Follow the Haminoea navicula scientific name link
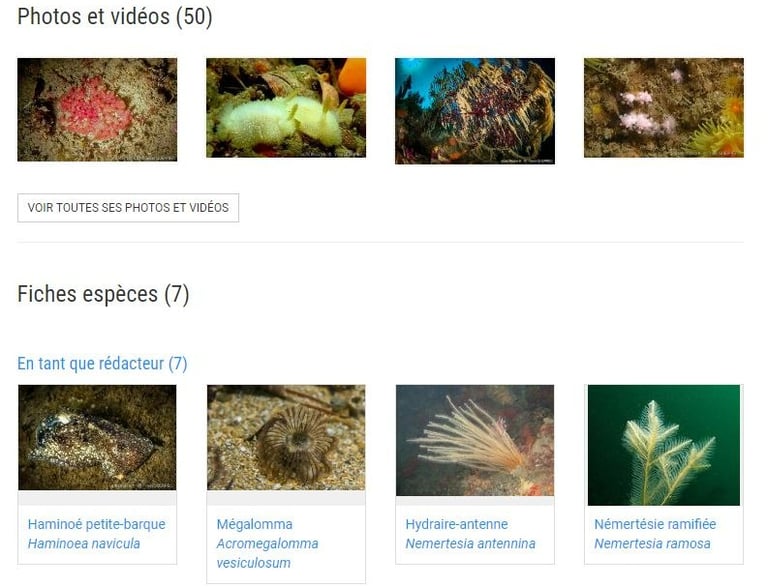Image resolution: width=768 pixels, height=587 pixels. coord(84,544)
